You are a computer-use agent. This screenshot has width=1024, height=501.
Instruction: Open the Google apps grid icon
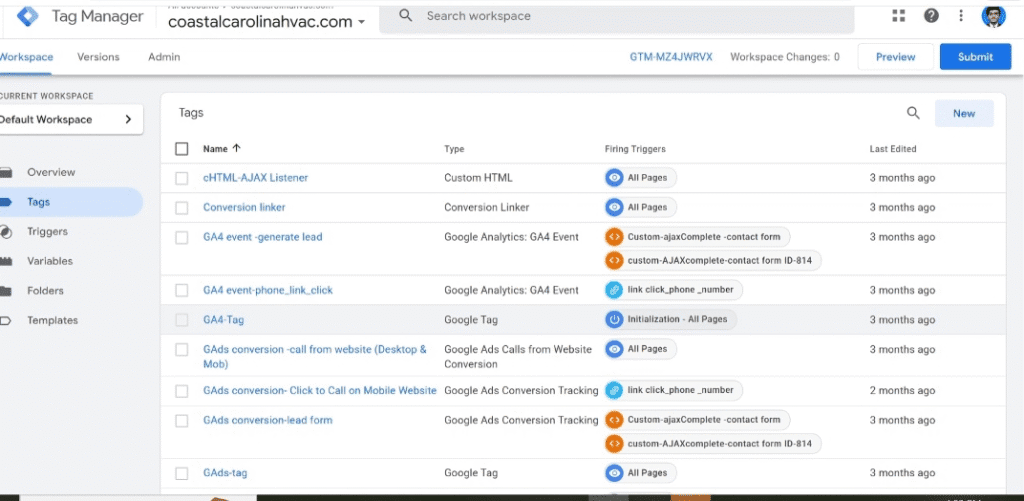(x=899, y=16)
